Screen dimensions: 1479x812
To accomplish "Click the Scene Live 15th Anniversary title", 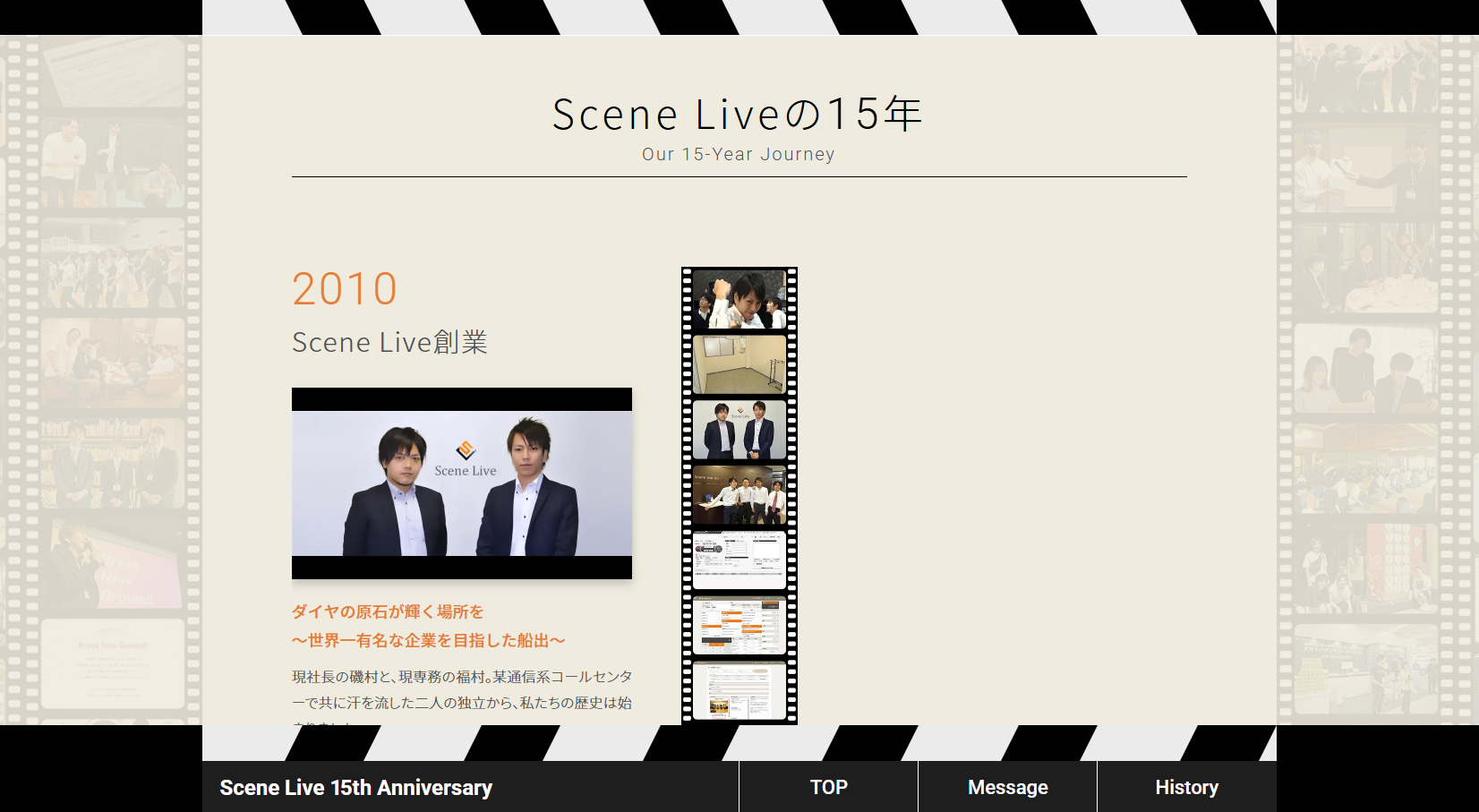I will [x=355, y=788].
